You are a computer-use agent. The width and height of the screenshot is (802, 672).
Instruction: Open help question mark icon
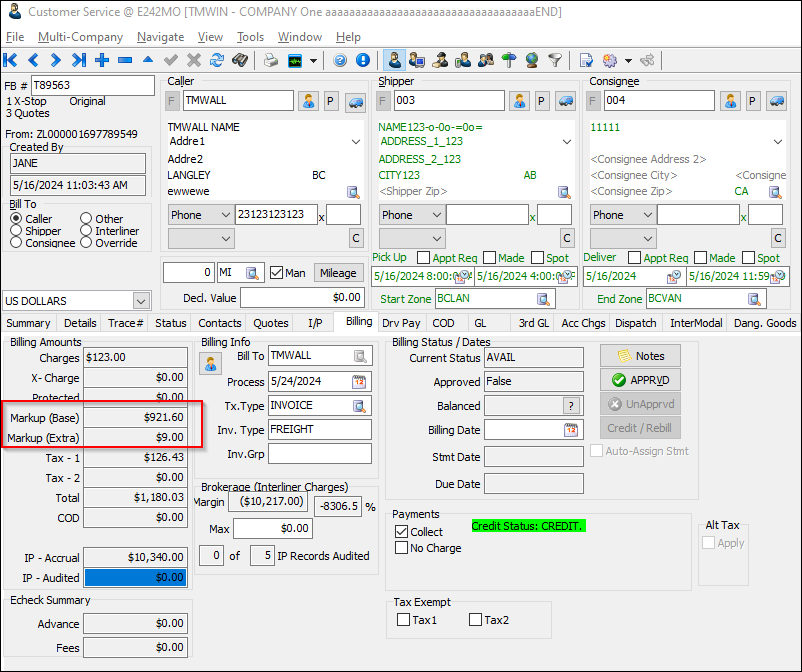[x=340, y=60]
